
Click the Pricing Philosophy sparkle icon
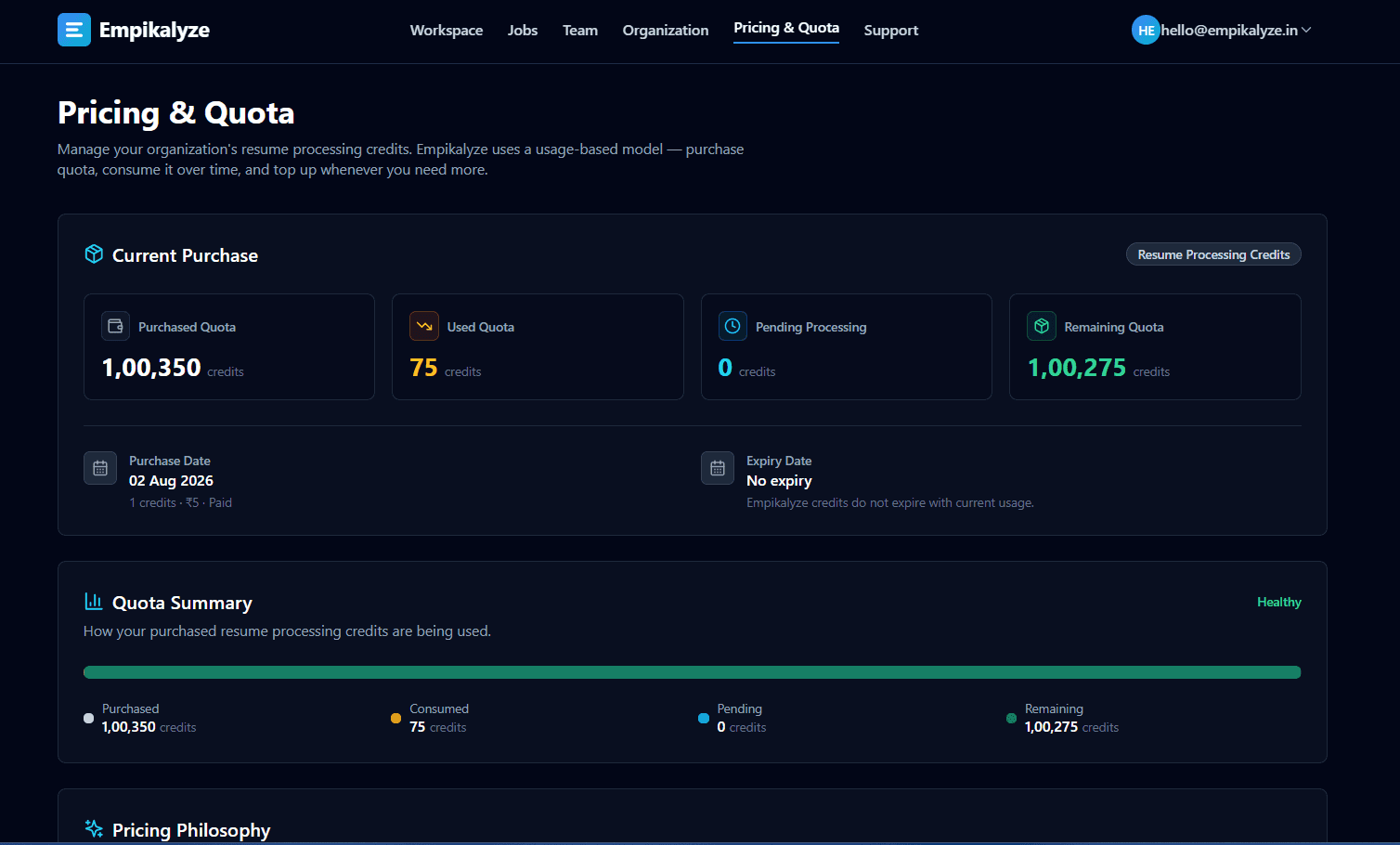94,828
